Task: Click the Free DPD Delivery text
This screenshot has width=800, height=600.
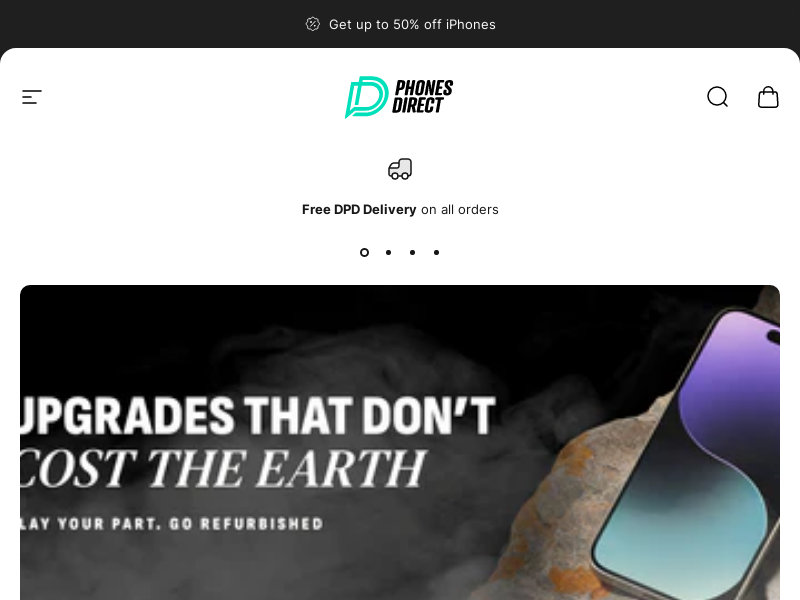Action: tap(359, 210)
